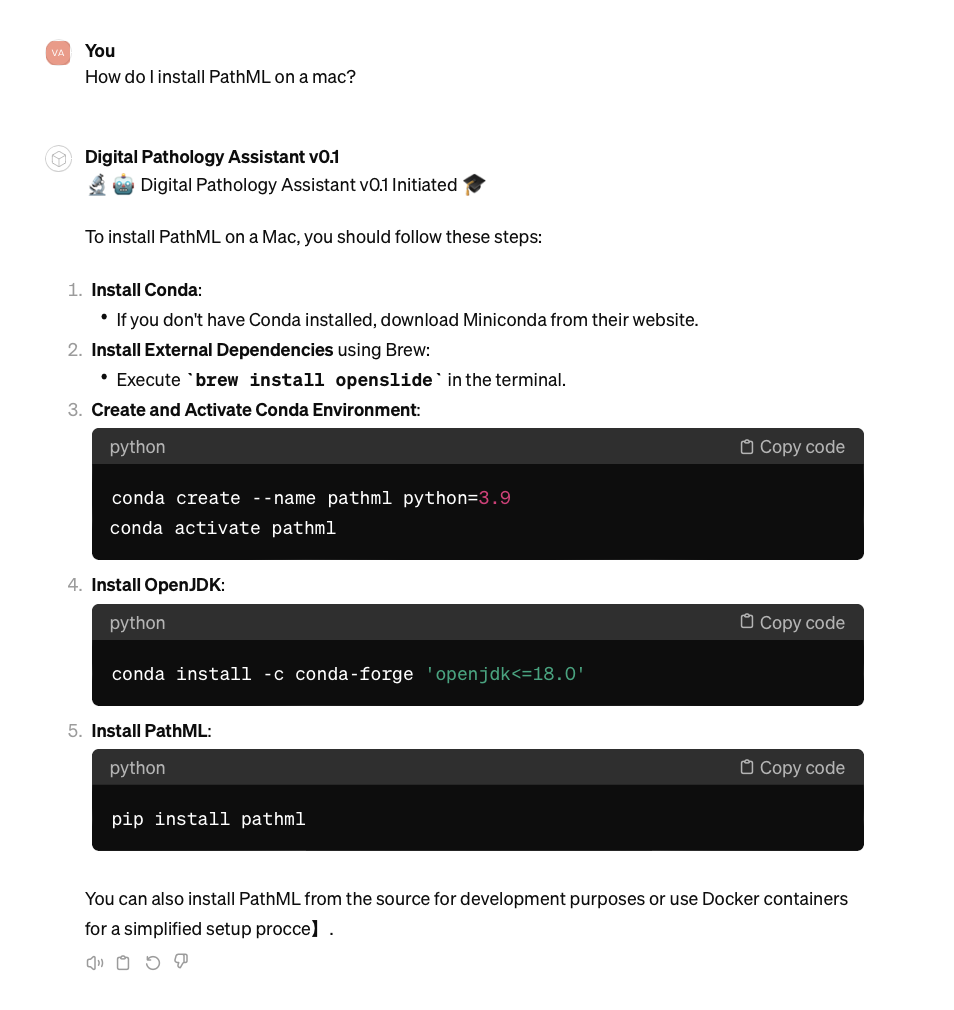The image size is (954, 1010).
Task: Click the clipboard icon in the conda create block
Action: pos(747,446)
